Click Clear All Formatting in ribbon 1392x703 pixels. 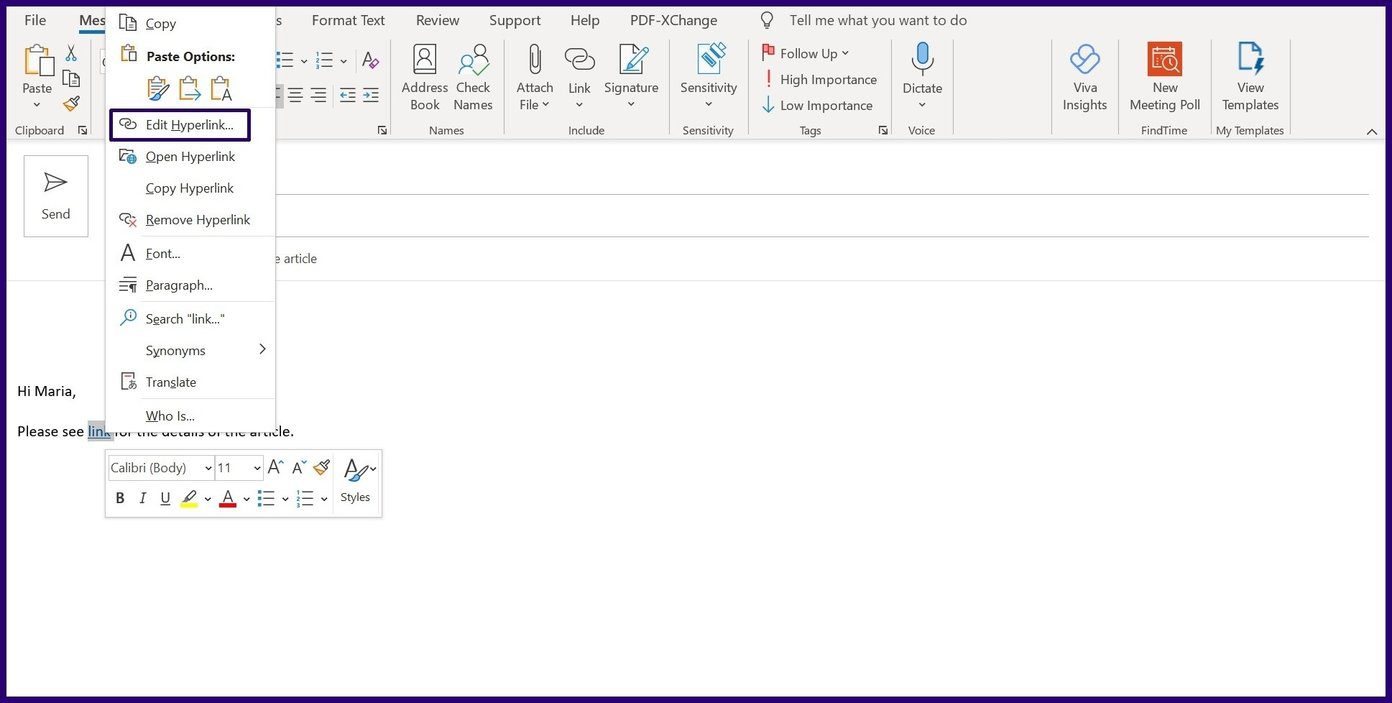[370, 61]
